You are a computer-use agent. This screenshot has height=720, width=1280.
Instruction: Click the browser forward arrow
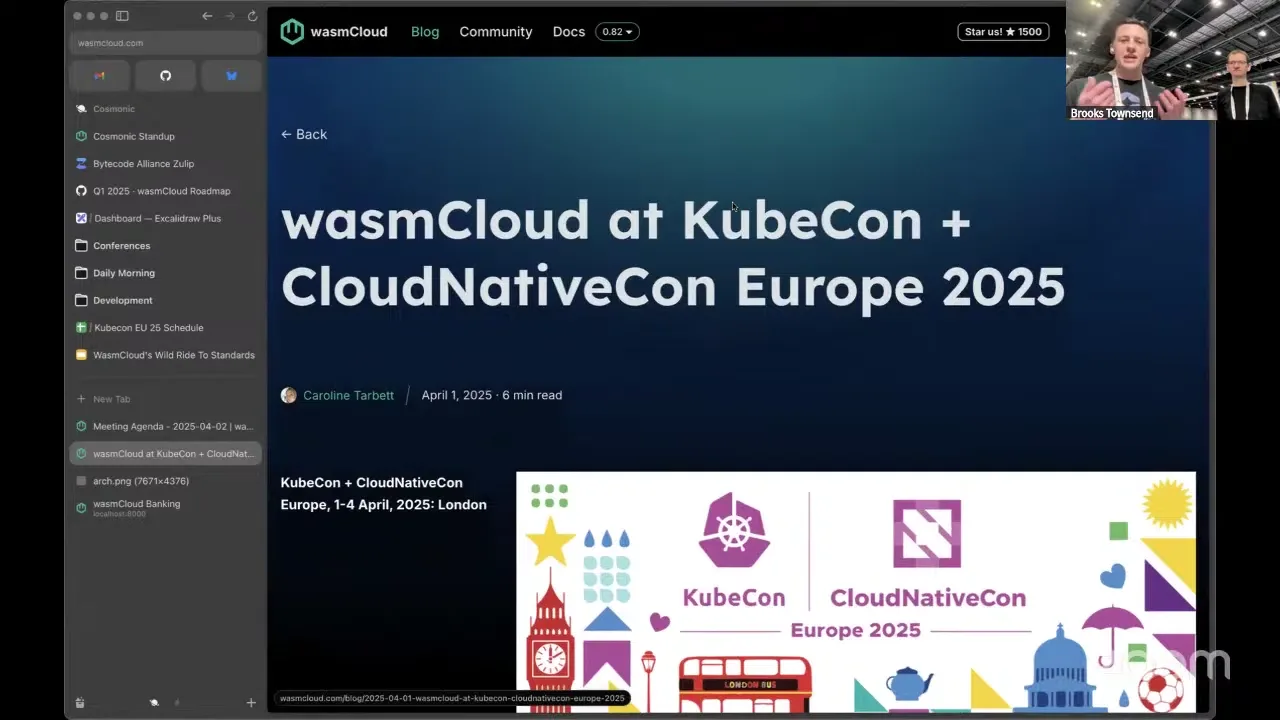[x=230, y=16]
